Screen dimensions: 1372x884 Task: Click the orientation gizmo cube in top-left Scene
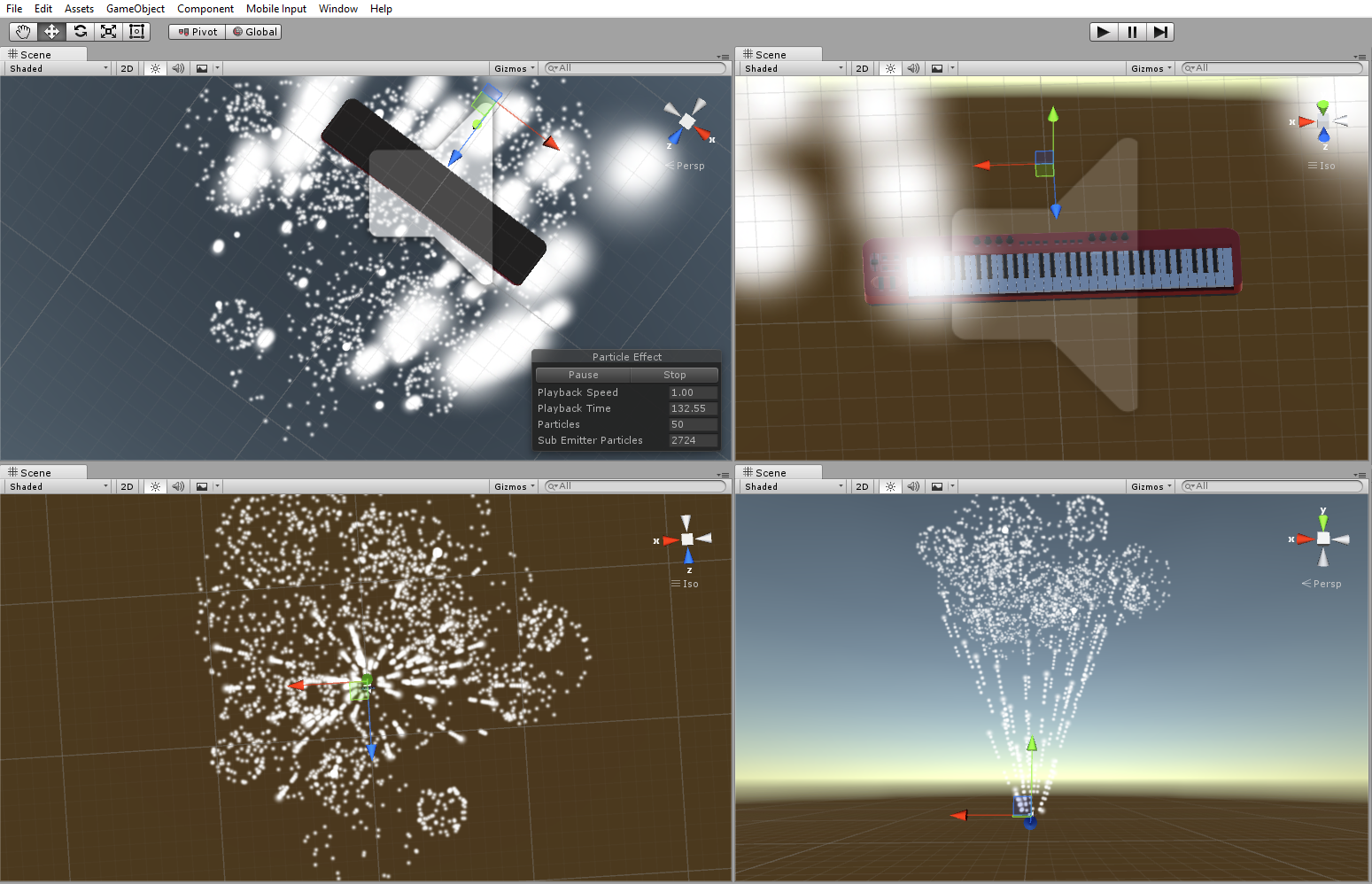[x=687, y=121]
